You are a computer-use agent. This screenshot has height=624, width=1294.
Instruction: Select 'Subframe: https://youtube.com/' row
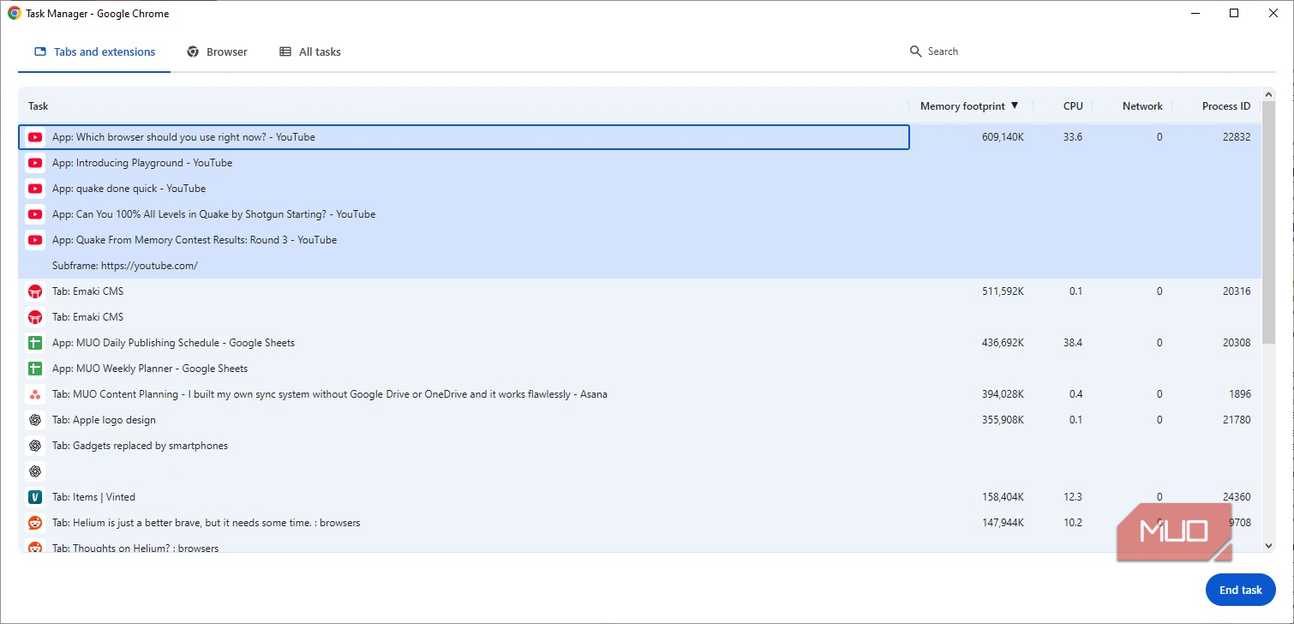click(640, 266)
